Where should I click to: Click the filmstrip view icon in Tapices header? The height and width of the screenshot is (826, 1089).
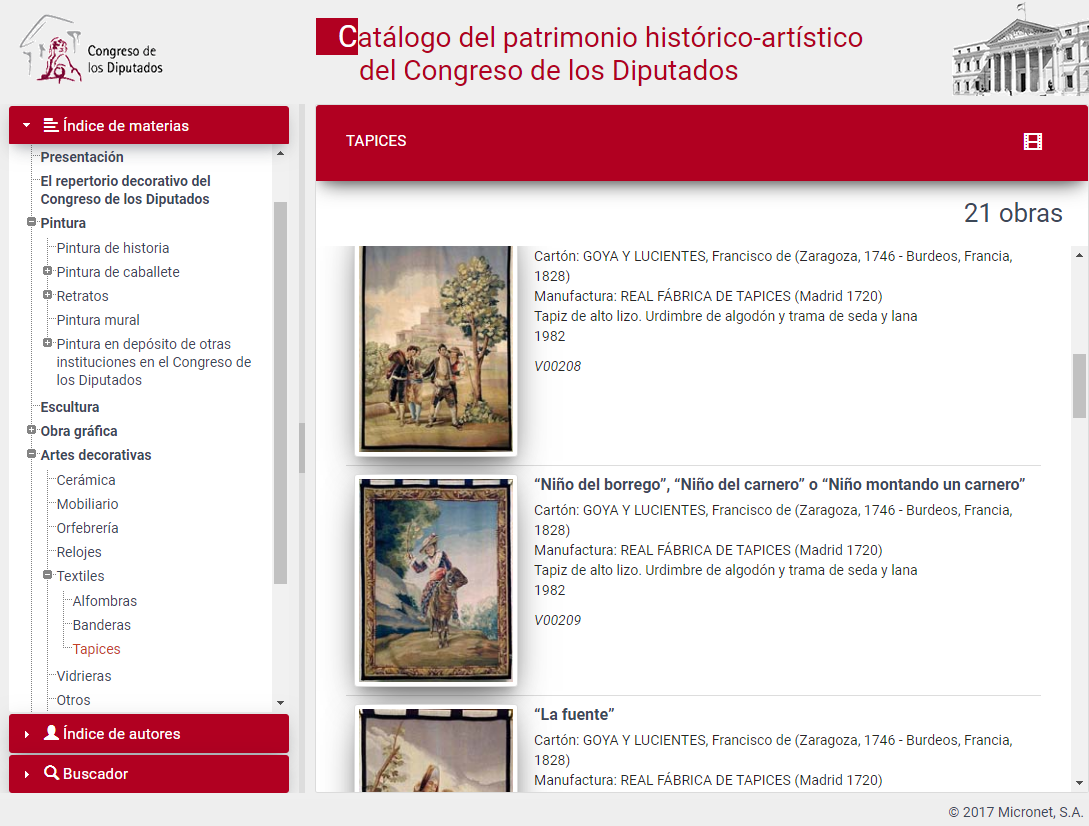pyautogui.click(x=1033, y=142)
